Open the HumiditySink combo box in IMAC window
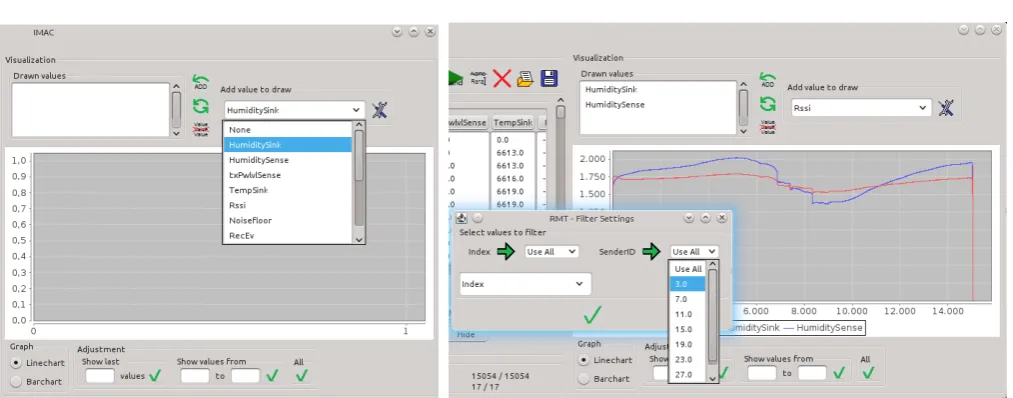The height and width of the screenshot is (398, 1013). point(294,110)
